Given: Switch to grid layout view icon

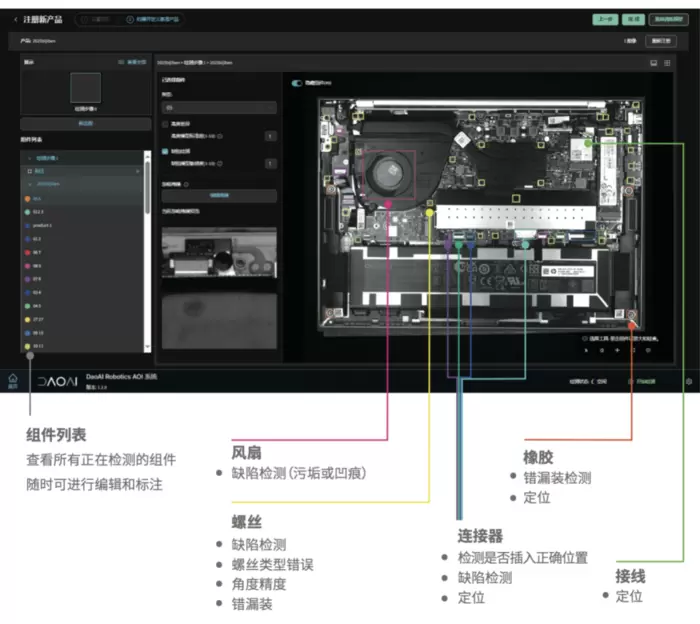Looking at the screenshot, I should [667, 62].
